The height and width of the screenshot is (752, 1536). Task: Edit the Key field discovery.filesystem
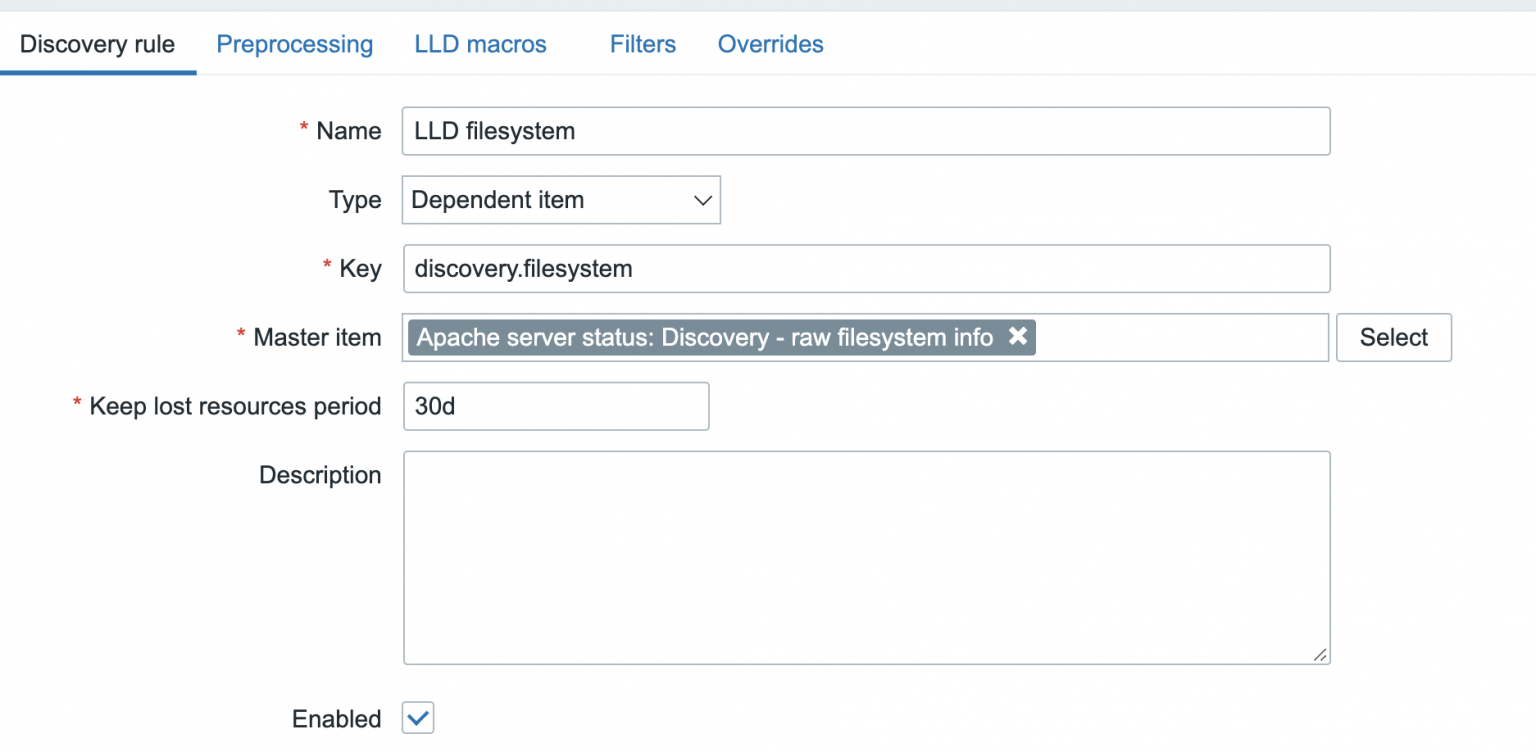click(866, 268)
